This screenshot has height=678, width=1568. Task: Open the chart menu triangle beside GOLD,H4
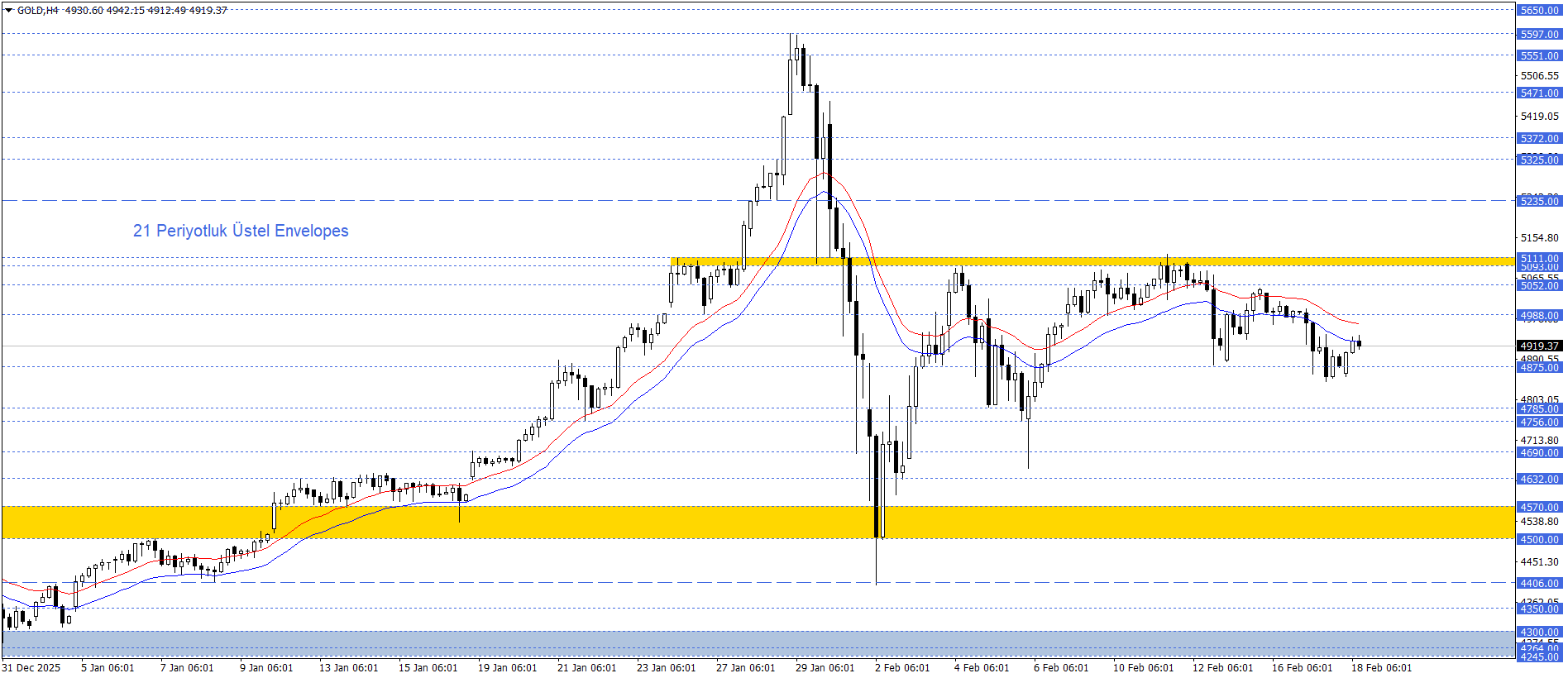pyautogui.click(x=9, y=11)
